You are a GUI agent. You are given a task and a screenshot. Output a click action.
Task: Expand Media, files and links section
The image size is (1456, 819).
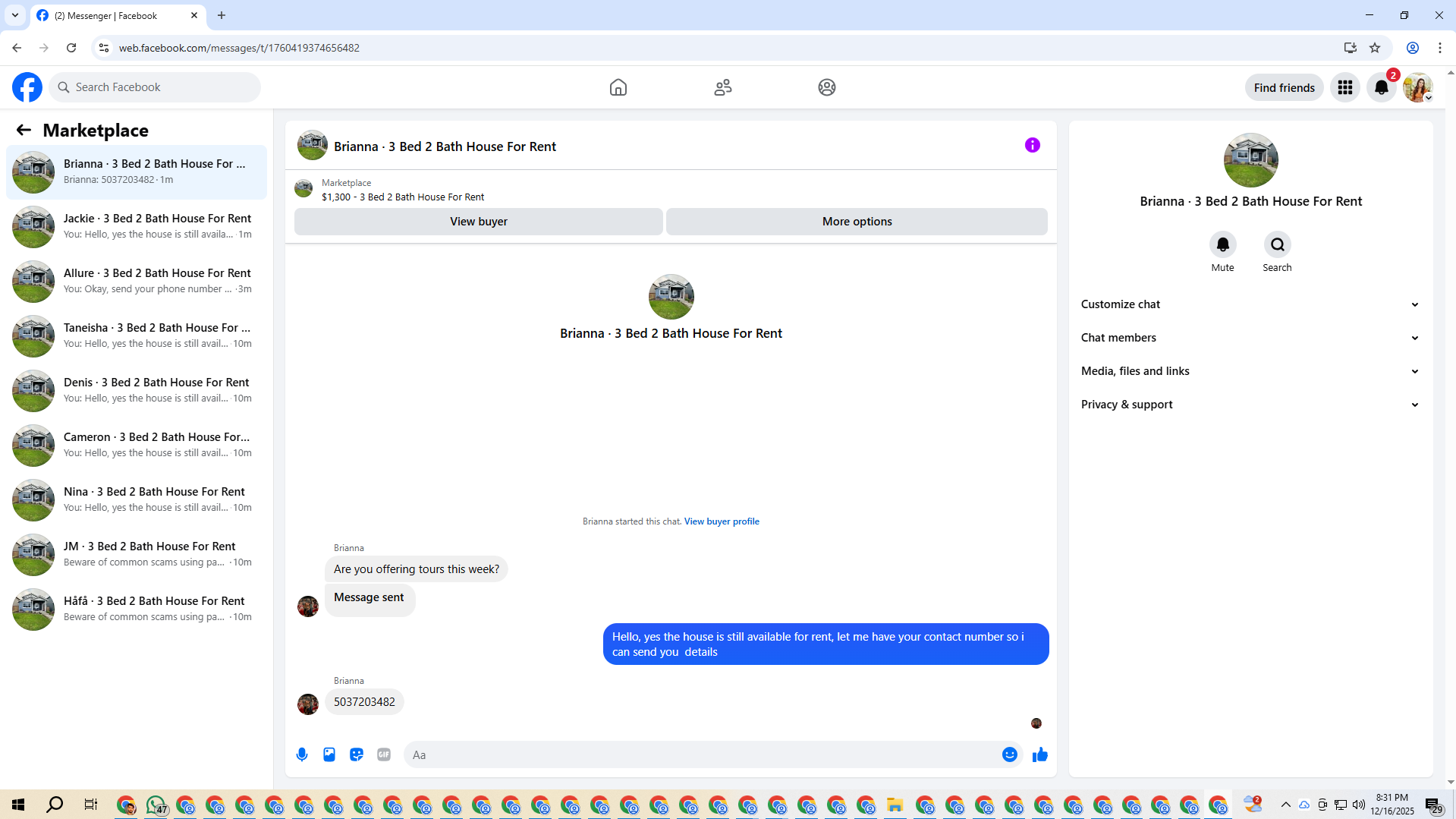(1250, 371)
